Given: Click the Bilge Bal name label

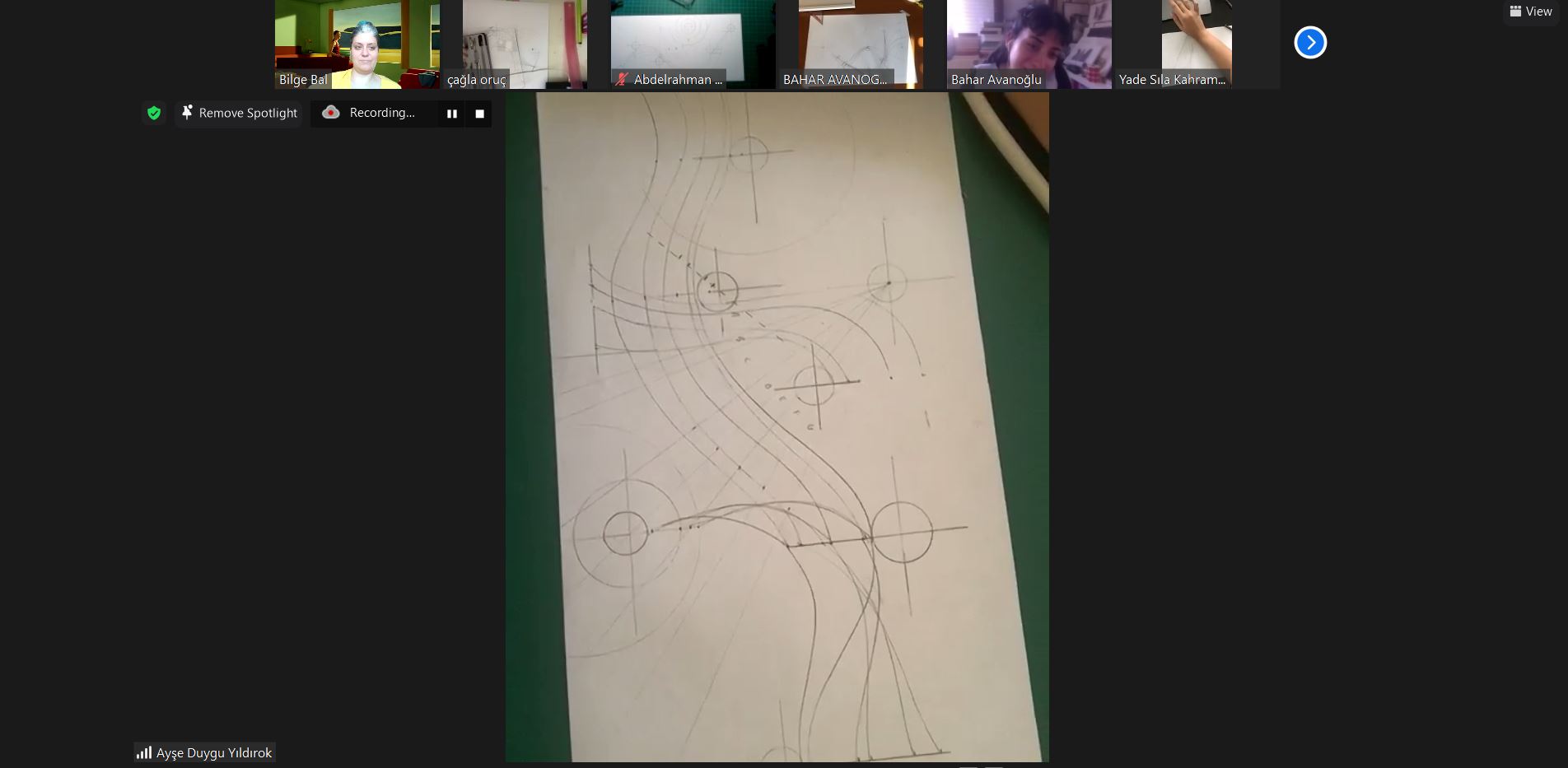Looking at the screenshot, I should pos(303,80).
